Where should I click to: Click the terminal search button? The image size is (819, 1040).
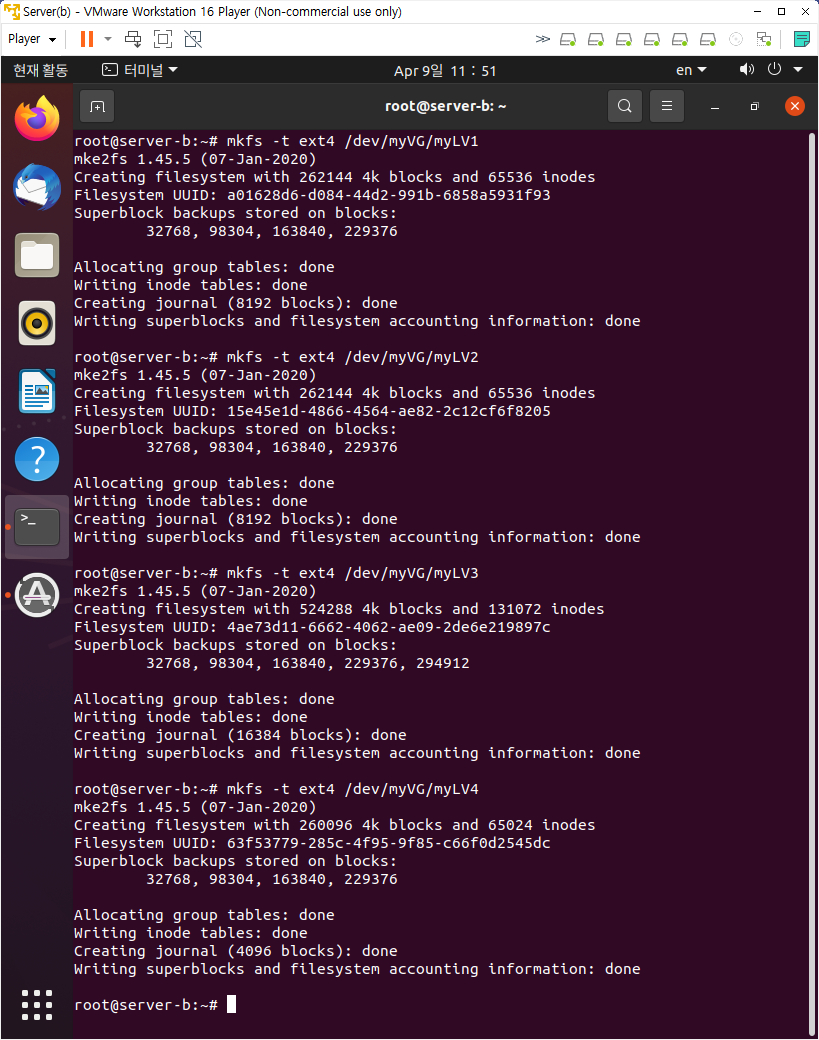click(625, 106)
